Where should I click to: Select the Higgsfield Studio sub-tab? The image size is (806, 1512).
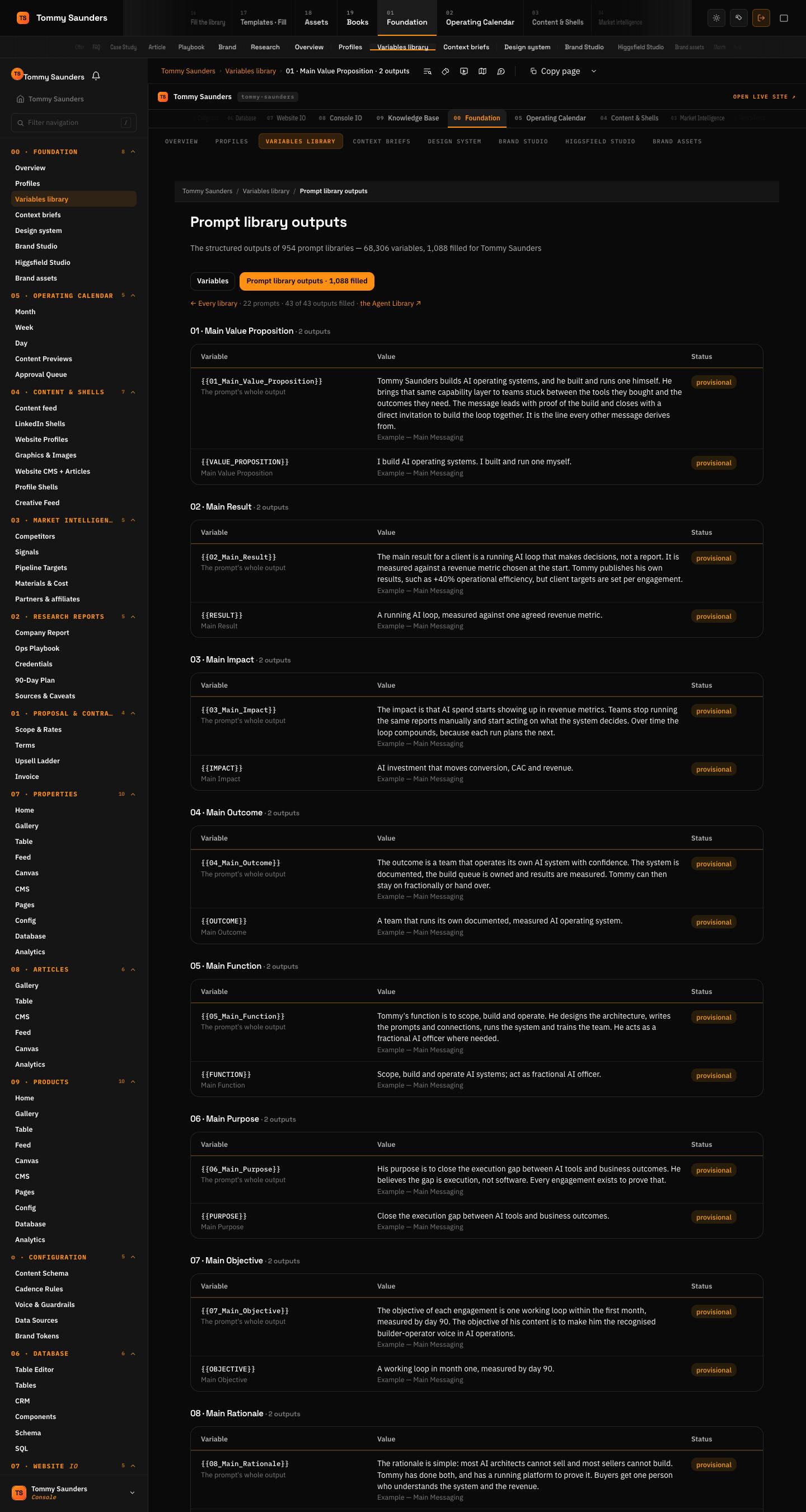[x=600, y=142]
